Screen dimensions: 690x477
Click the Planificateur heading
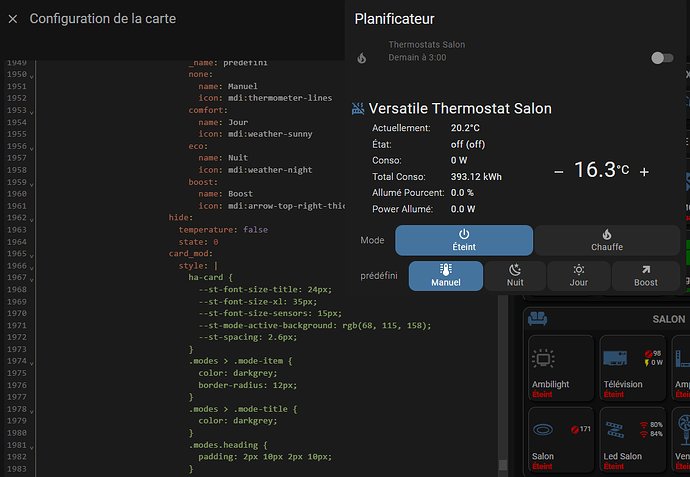tap(394, 19)
